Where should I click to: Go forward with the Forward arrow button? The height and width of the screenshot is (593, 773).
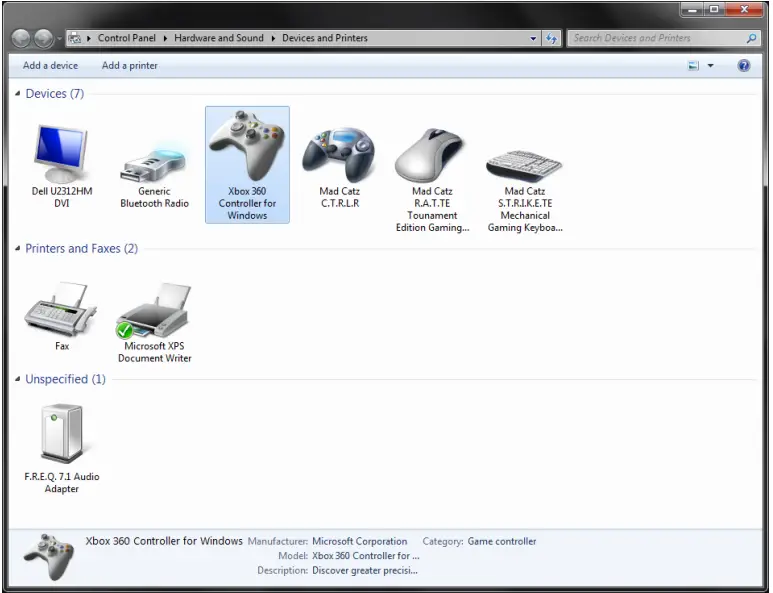(x=43, y=38)
